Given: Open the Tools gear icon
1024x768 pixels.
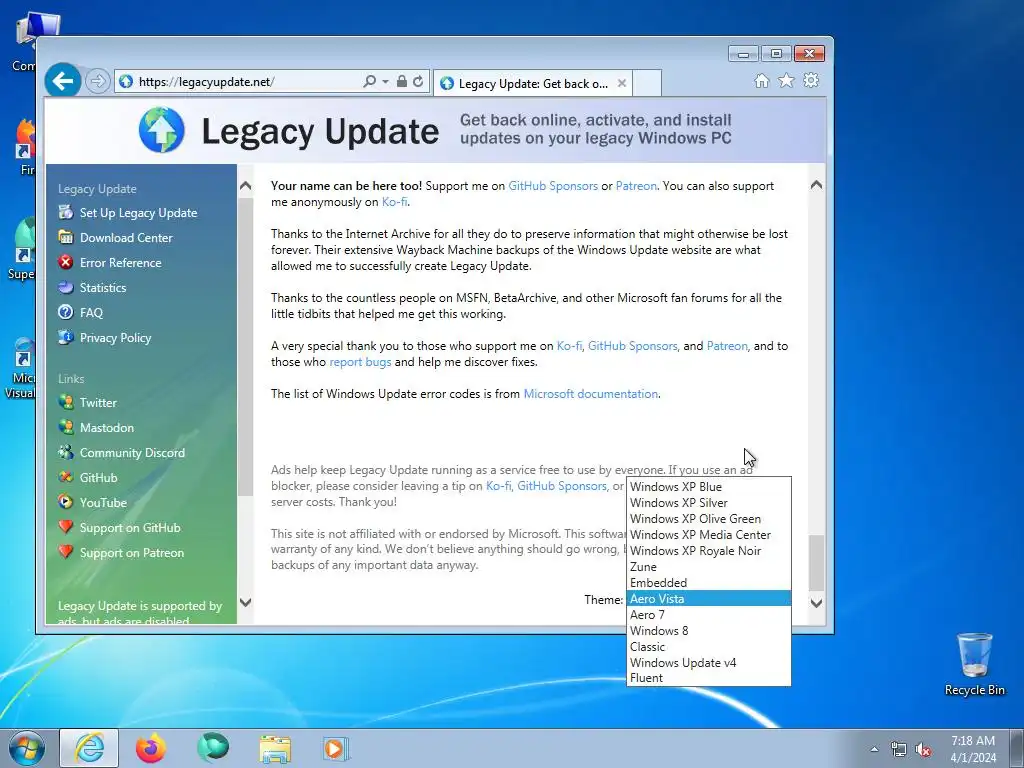Looking at the screenshot, I should [811, 80].
